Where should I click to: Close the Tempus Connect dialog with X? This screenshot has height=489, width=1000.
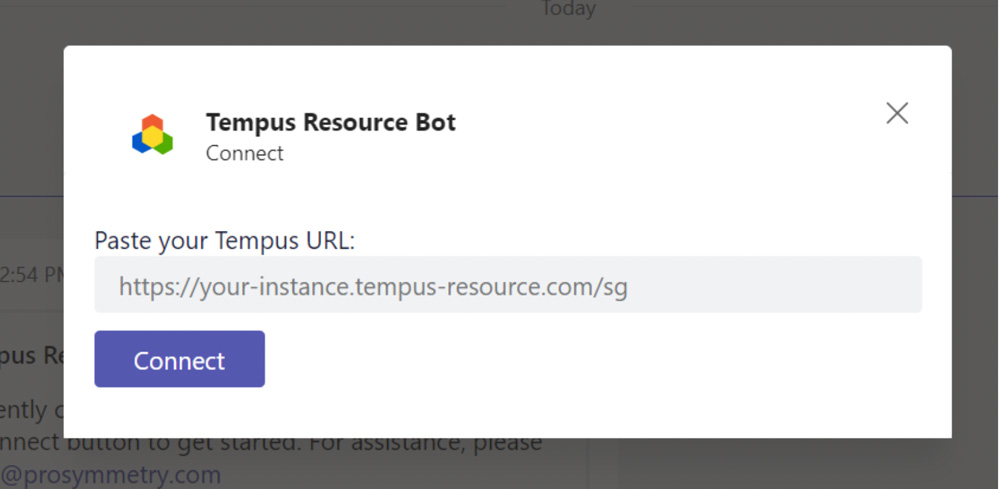click(897, 113)
